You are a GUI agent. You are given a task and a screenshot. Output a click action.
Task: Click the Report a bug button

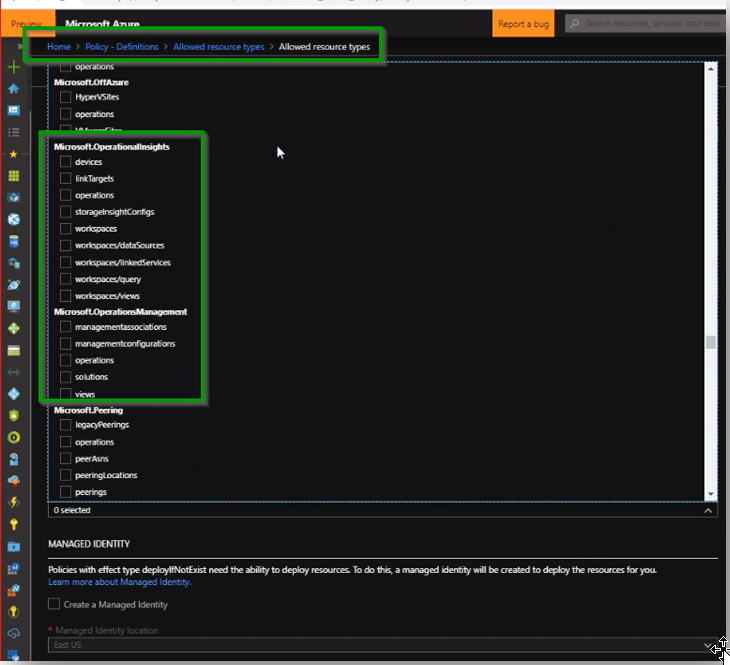[523, 24]
